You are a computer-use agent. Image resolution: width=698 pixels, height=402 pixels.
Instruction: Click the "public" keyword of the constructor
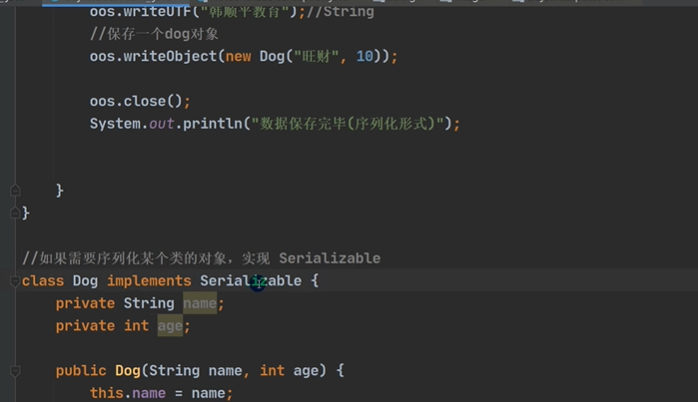click(x=81, y=370)
